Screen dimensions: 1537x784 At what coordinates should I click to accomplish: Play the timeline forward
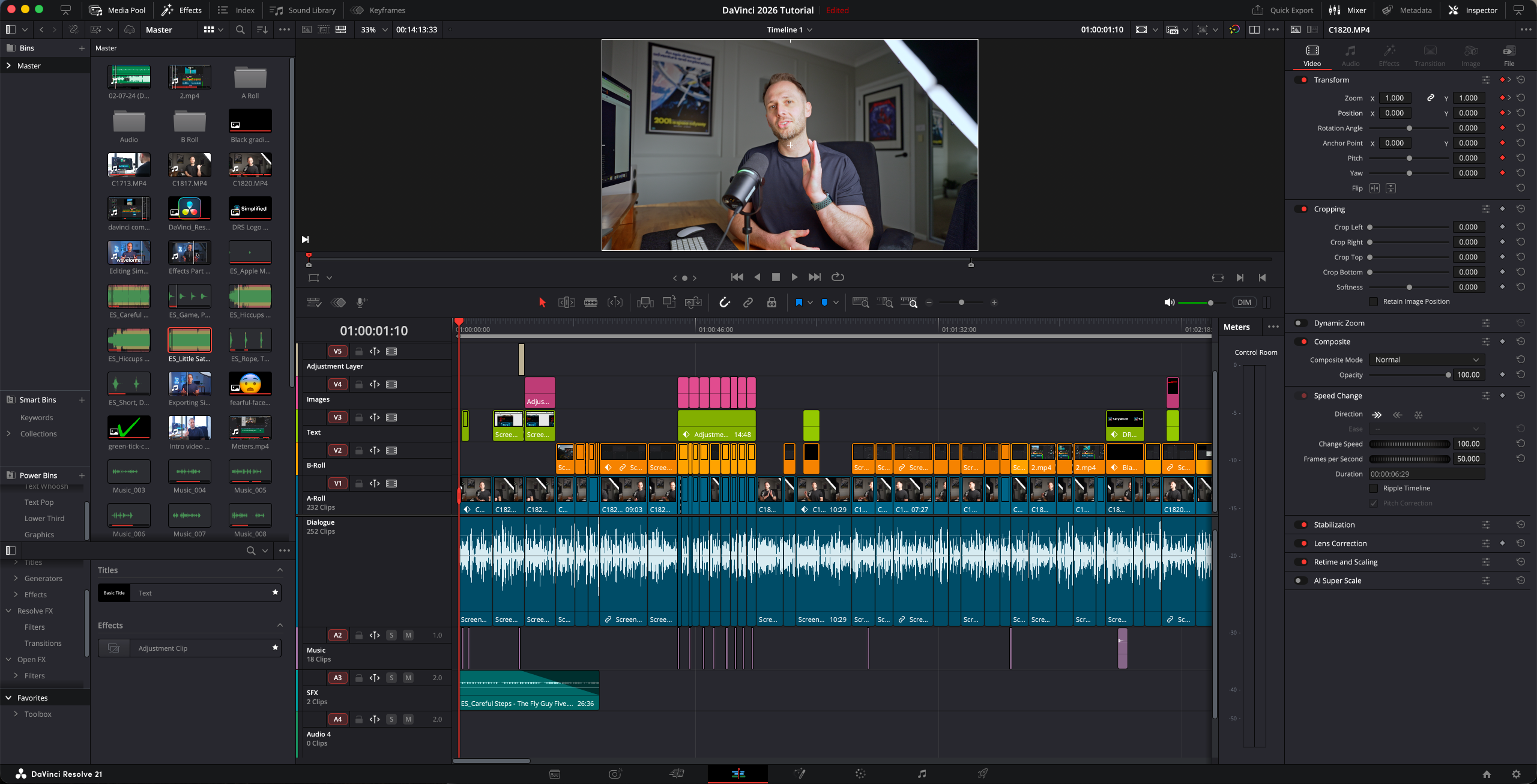[x=794, y=277]
